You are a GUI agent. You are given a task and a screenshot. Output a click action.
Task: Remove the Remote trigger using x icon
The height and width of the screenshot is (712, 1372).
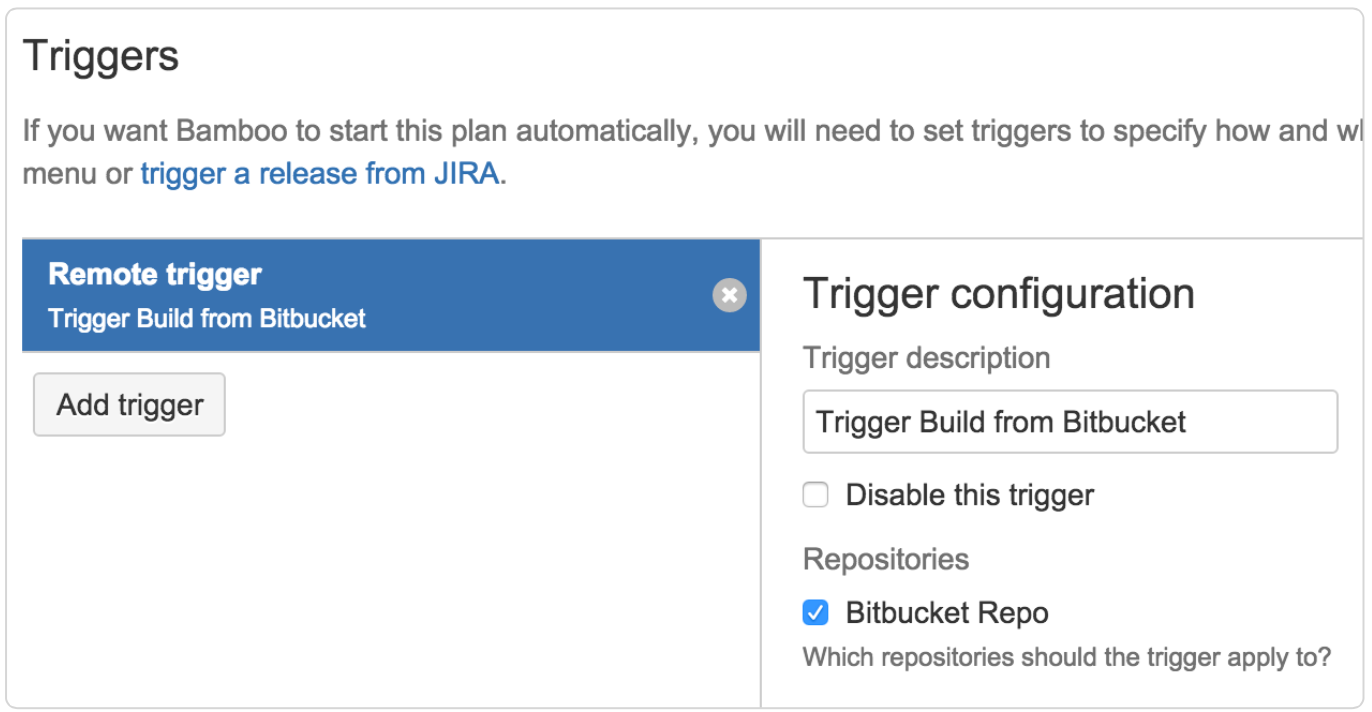(729, 295)
